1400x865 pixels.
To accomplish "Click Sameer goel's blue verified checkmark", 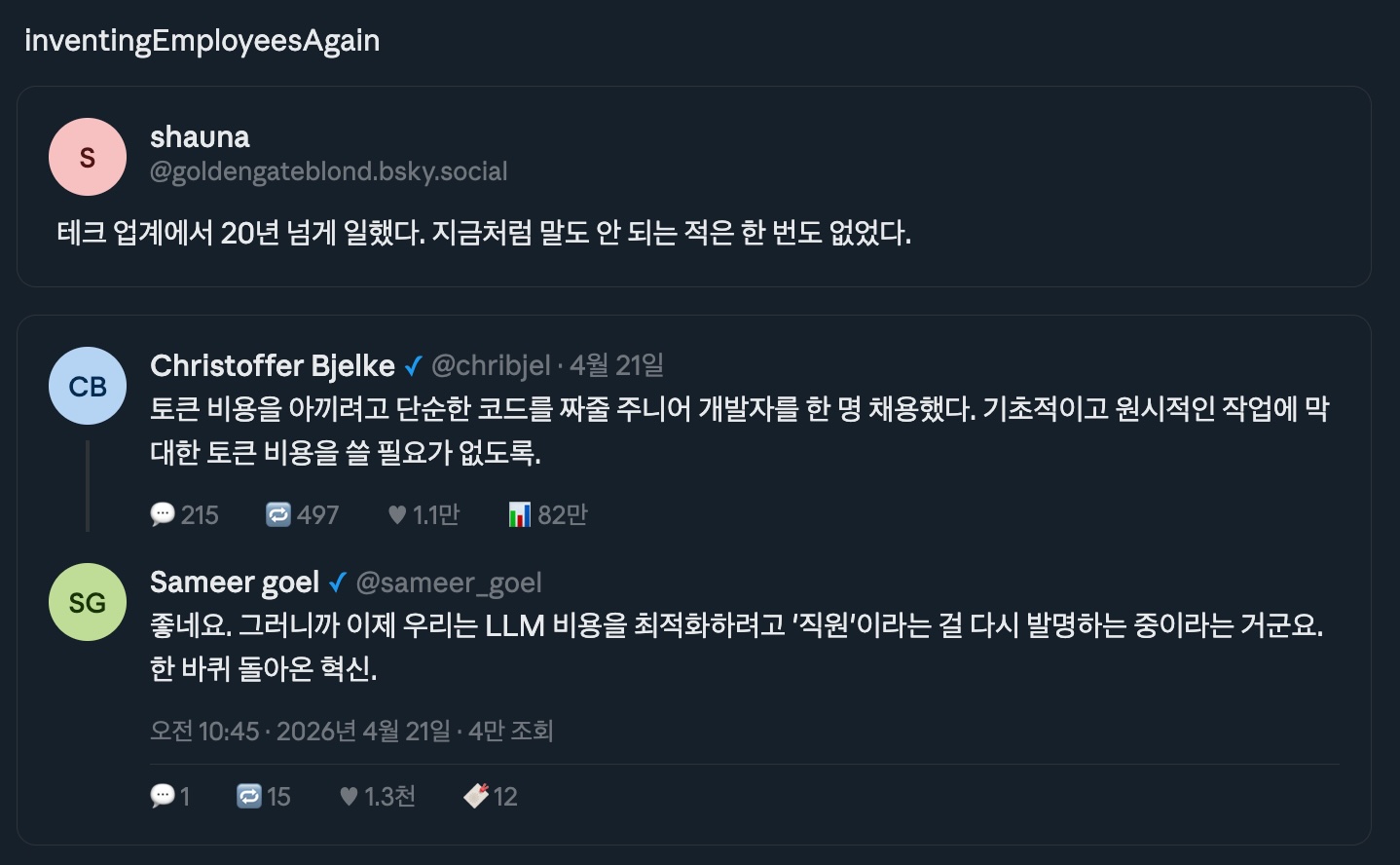I will [x=337, y=583].
